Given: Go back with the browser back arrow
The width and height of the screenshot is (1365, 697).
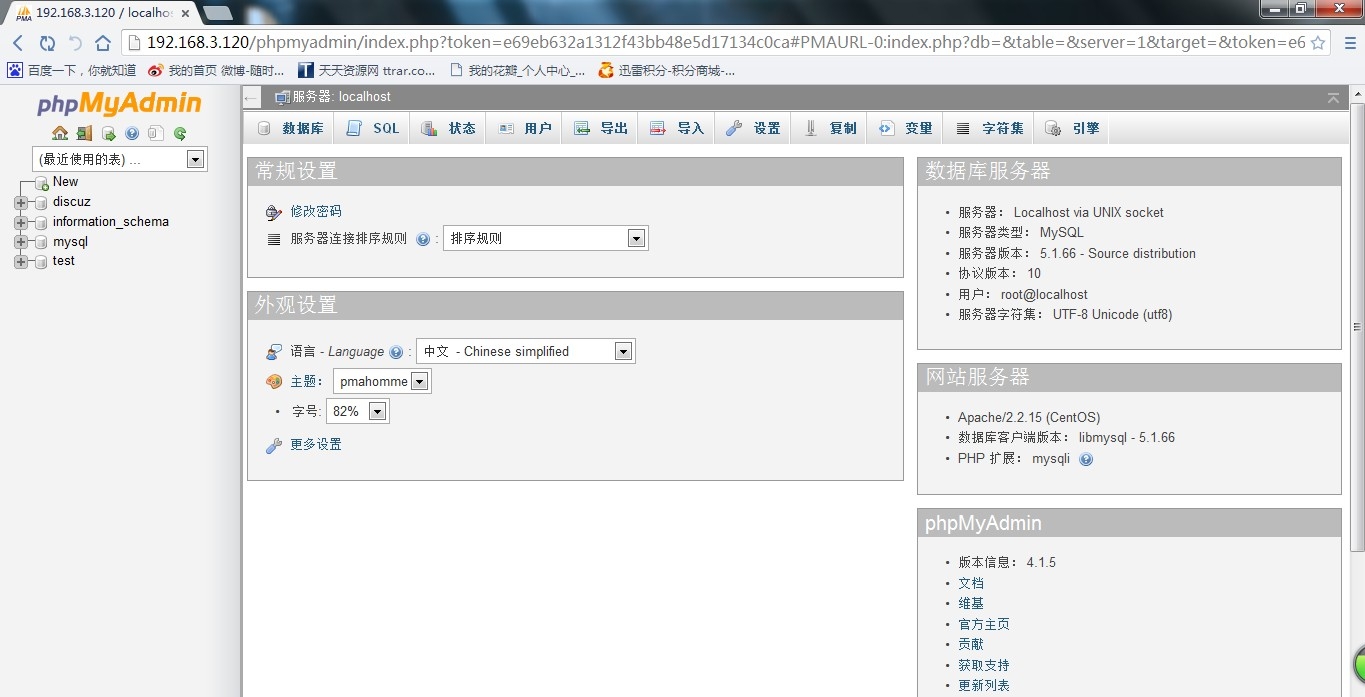Looking at the screenshot, I should [x=18, y=43].
